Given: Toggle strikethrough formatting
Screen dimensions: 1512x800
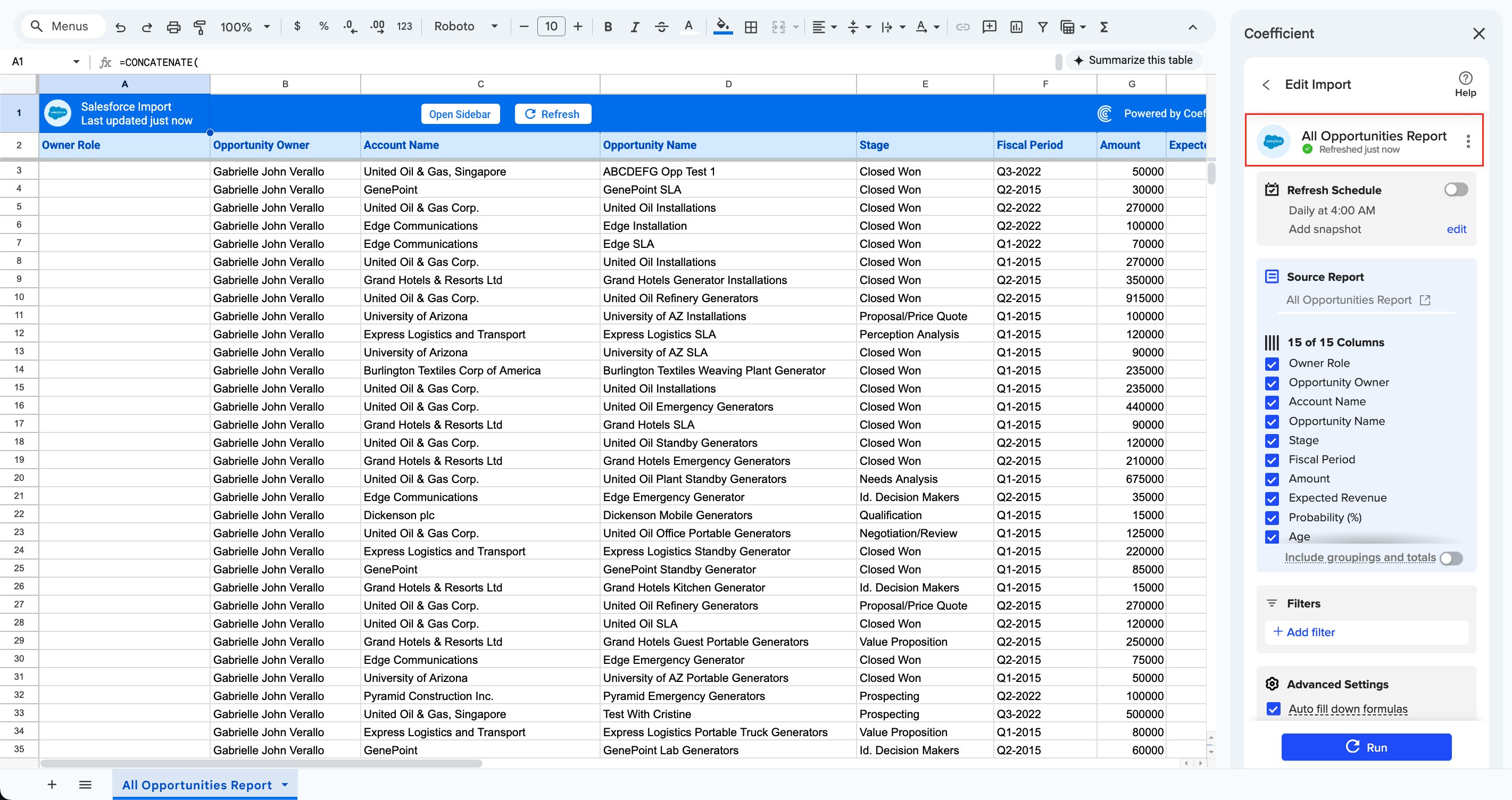Looking at the screenshot, I should 661,27.
